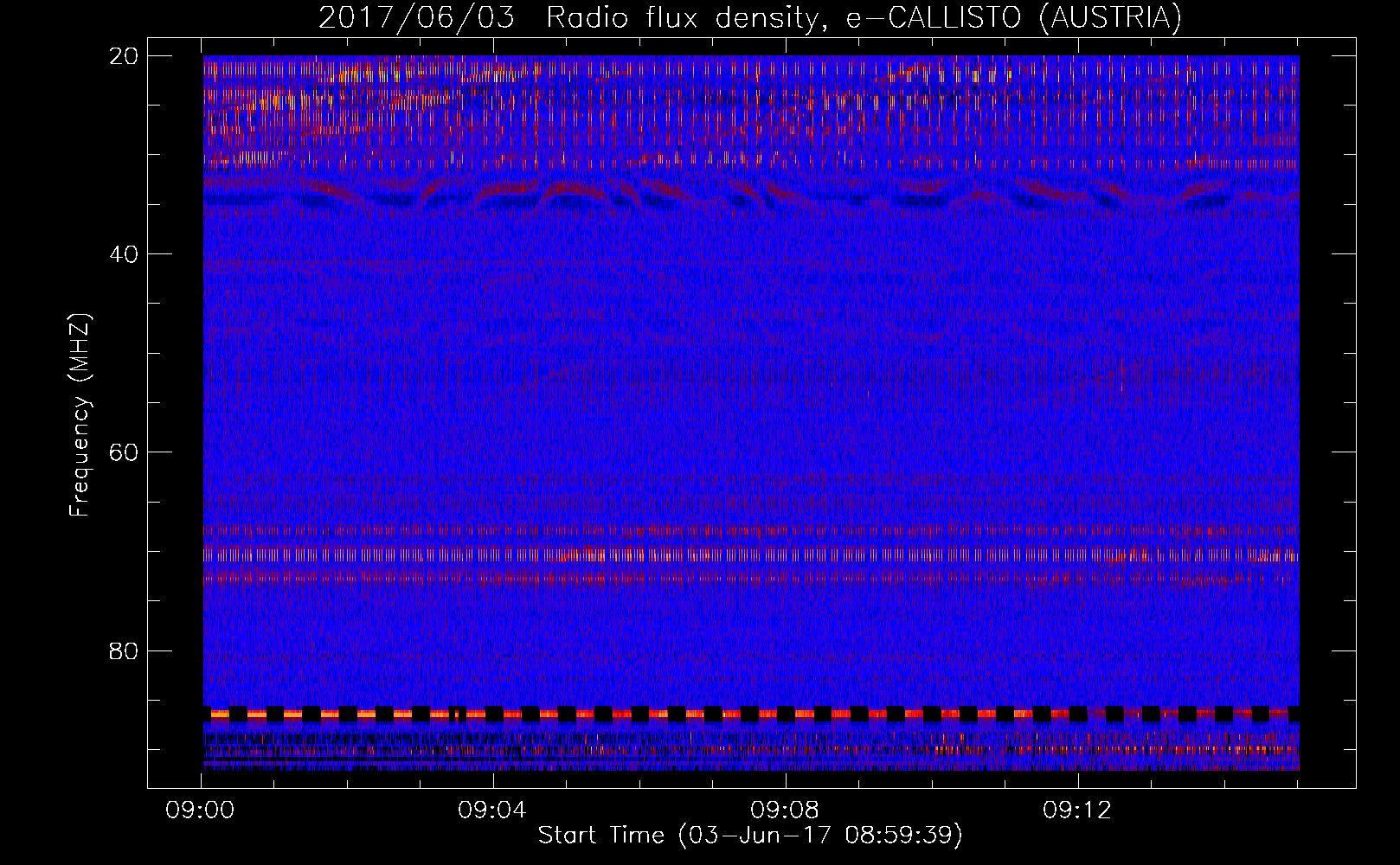Click the 09:08 time tick label
Screen dimensions: 1400x865
(x=785, y=811)
